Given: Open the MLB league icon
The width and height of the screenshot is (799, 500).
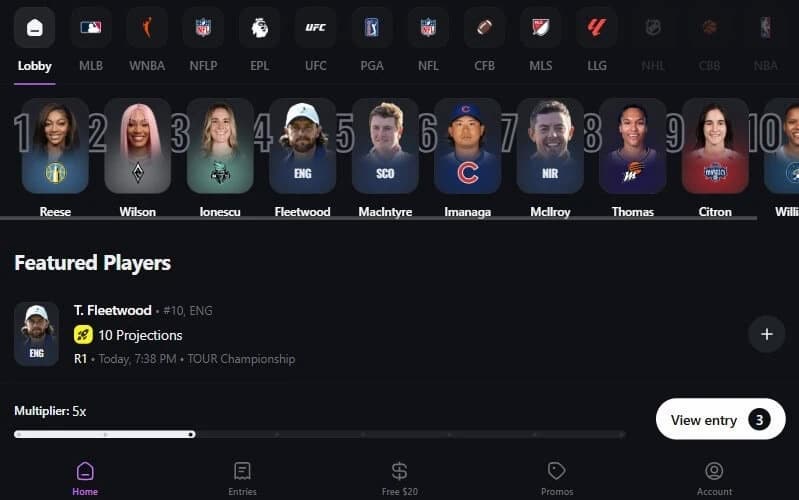Looking at the screenshot, I should (91, 28).
